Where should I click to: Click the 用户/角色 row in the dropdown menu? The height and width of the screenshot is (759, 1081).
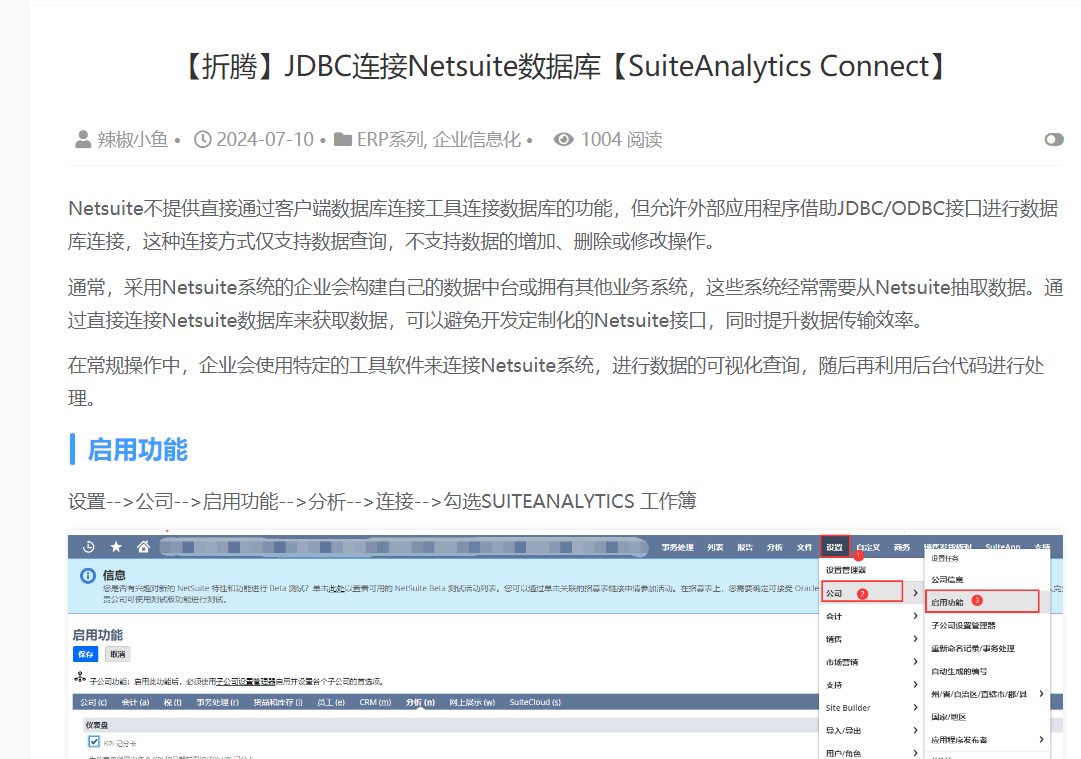870,753
